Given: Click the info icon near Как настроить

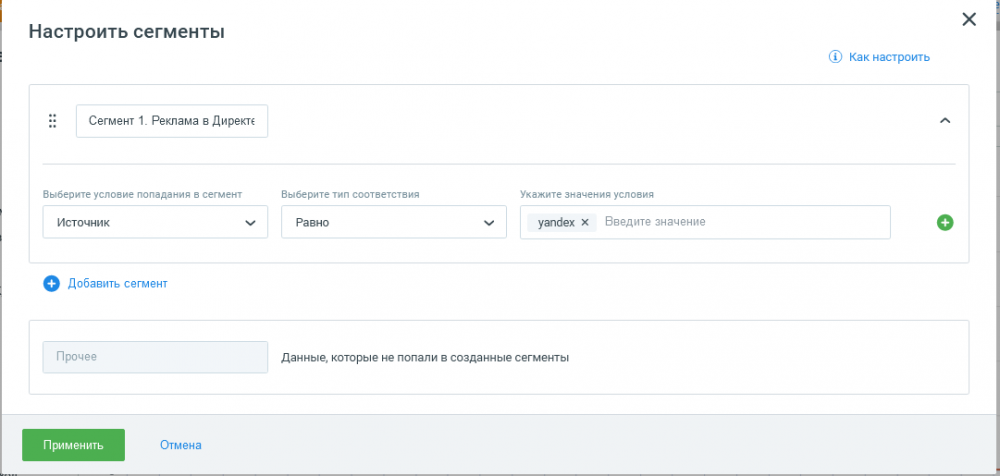Looking at the screenshot, I should (835, 57).
